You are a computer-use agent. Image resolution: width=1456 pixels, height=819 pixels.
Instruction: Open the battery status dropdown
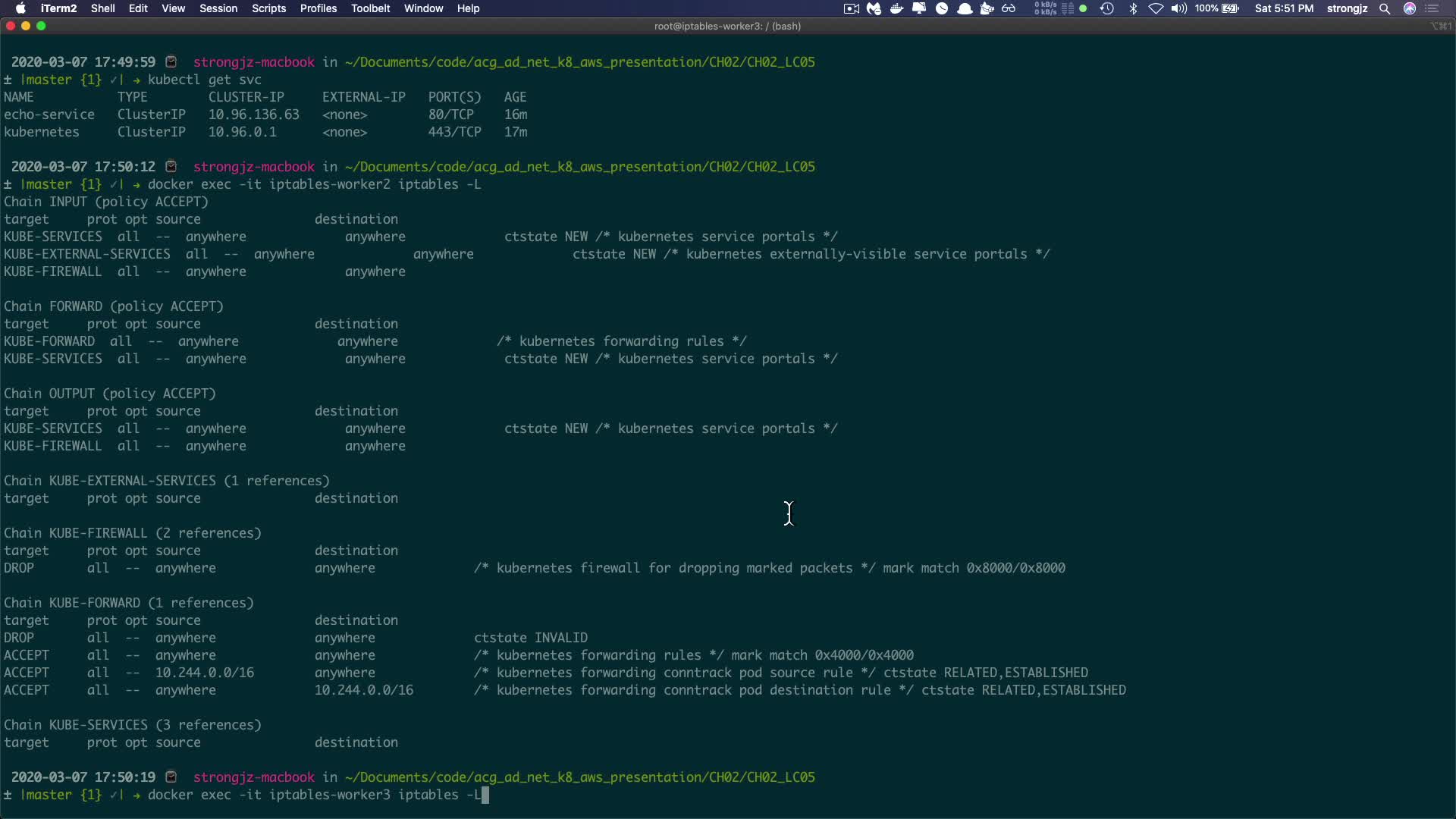click(x=1217, y=8)
